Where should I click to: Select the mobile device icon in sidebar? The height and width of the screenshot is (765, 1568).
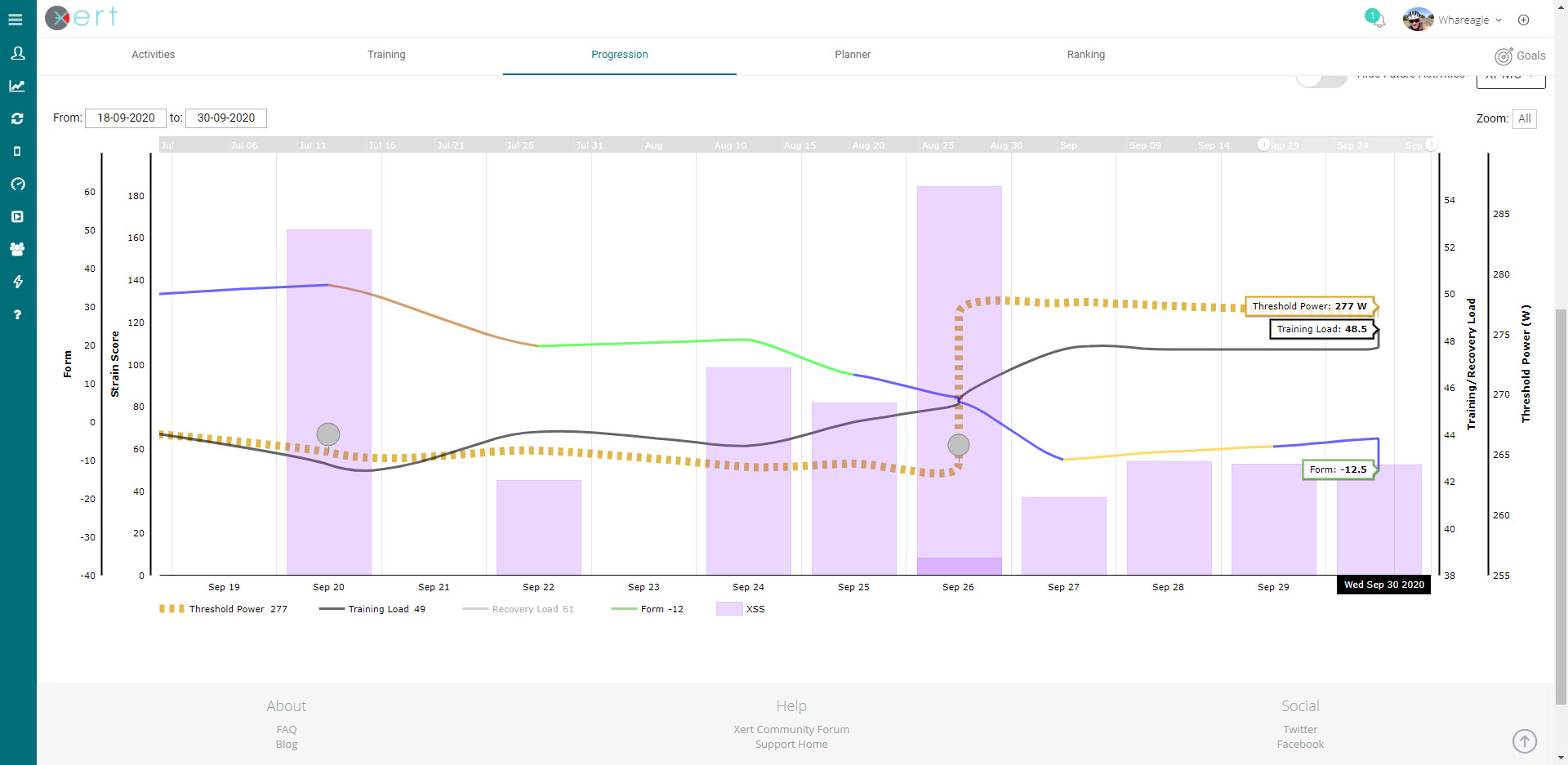tap(16, 151)
